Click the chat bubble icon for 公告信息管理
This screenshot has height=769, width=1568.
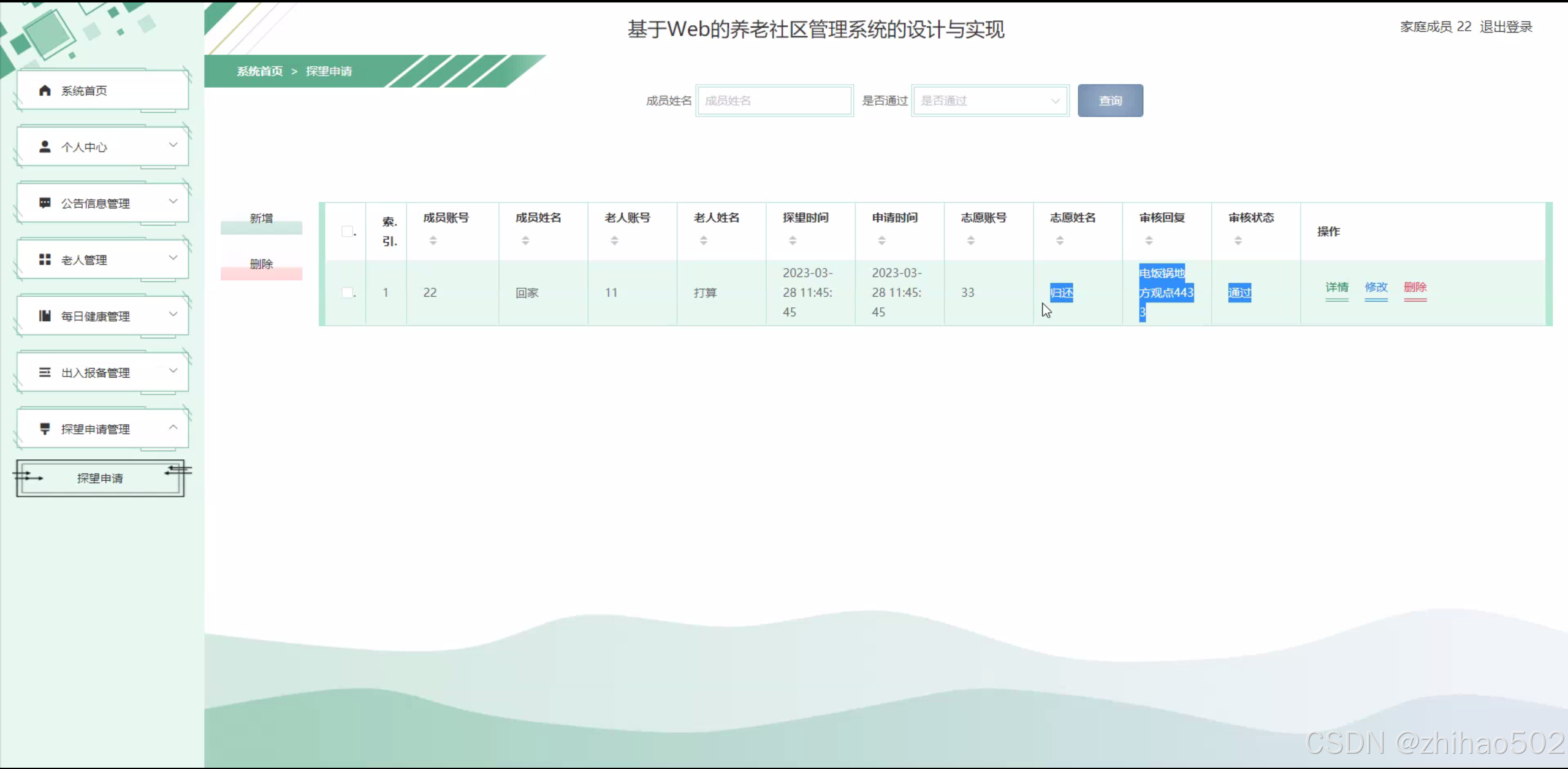tap(45, 203)
